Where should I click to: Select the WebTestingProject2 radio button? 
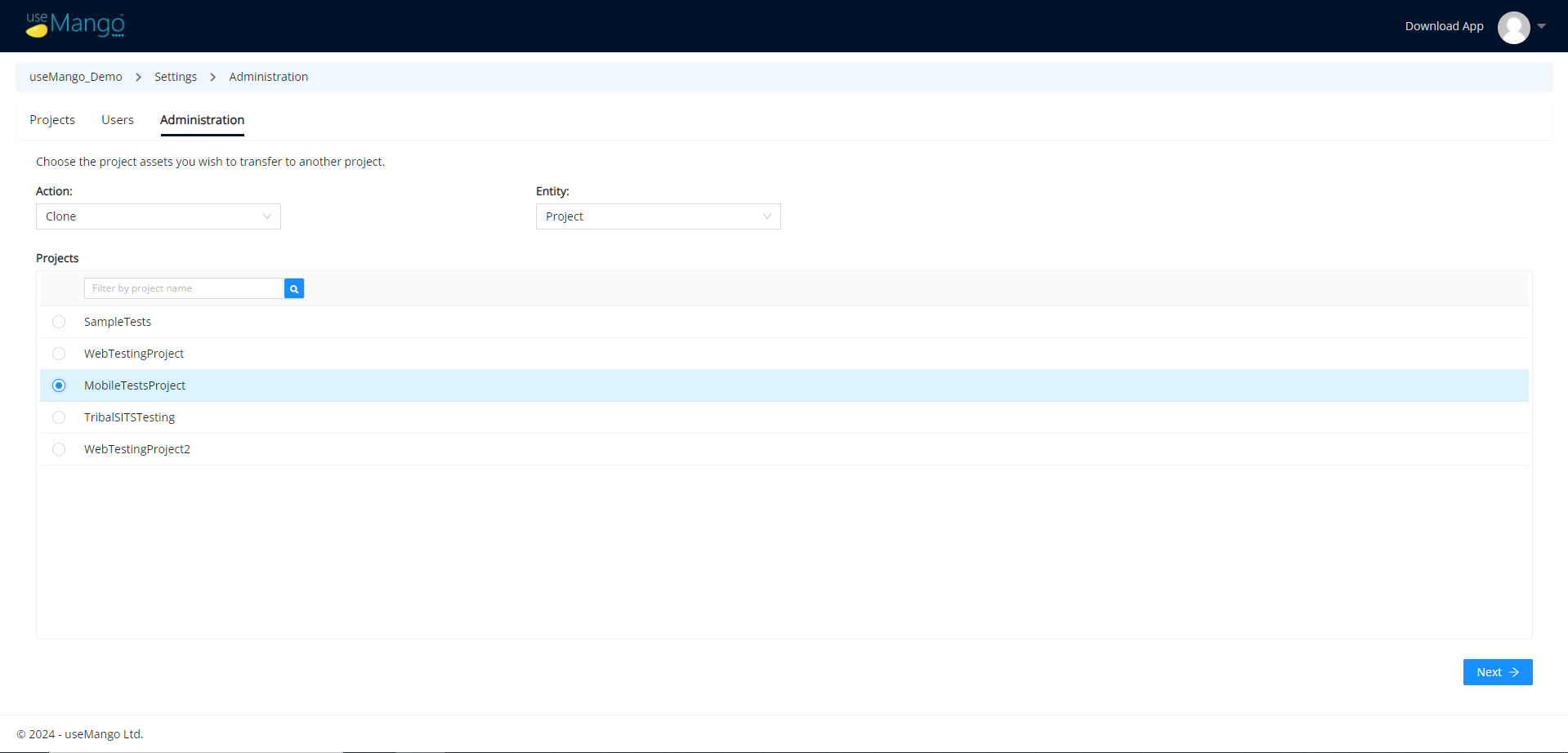pos(59,449)
